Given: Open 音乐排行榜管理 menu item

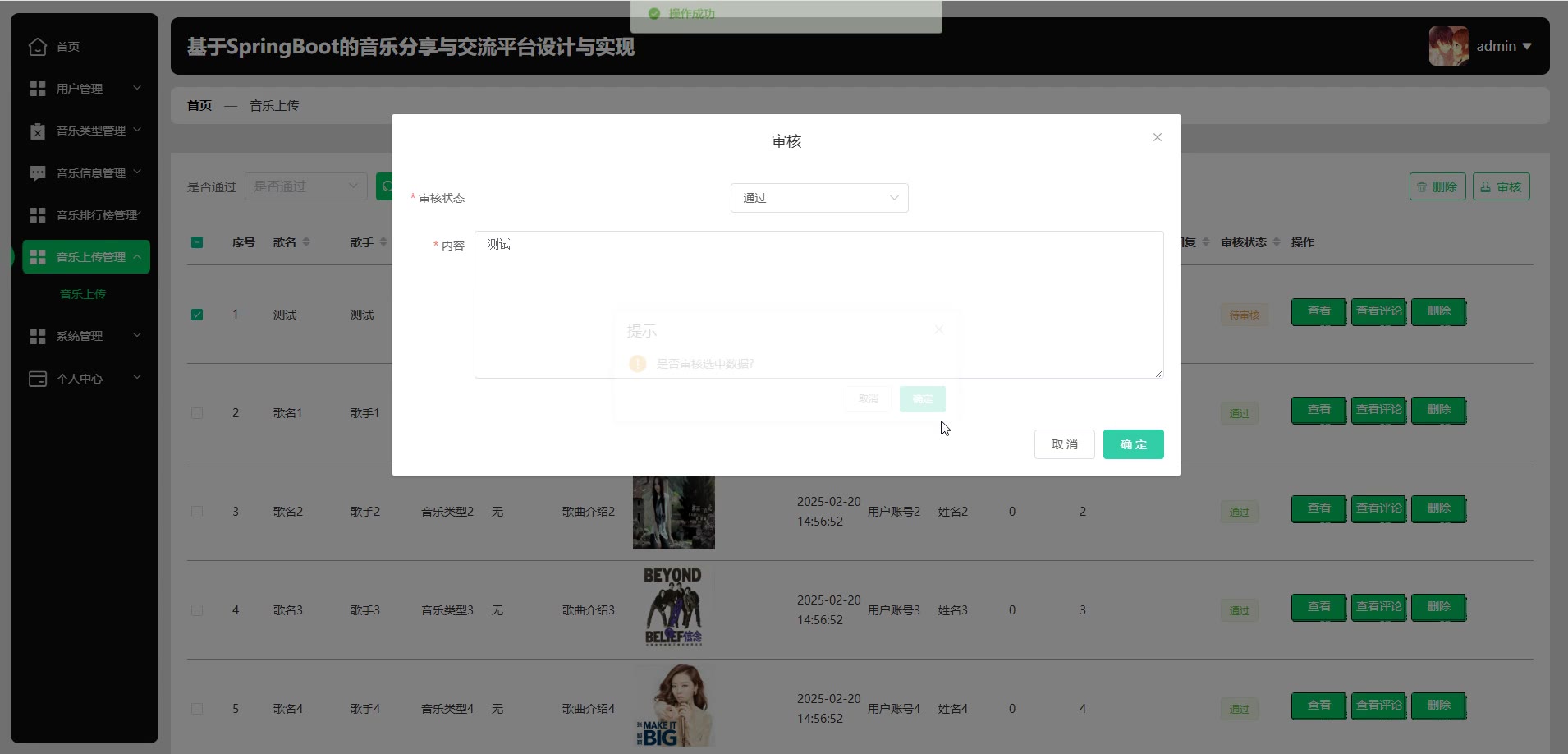Looking at the screenshot, I should 85,215.
